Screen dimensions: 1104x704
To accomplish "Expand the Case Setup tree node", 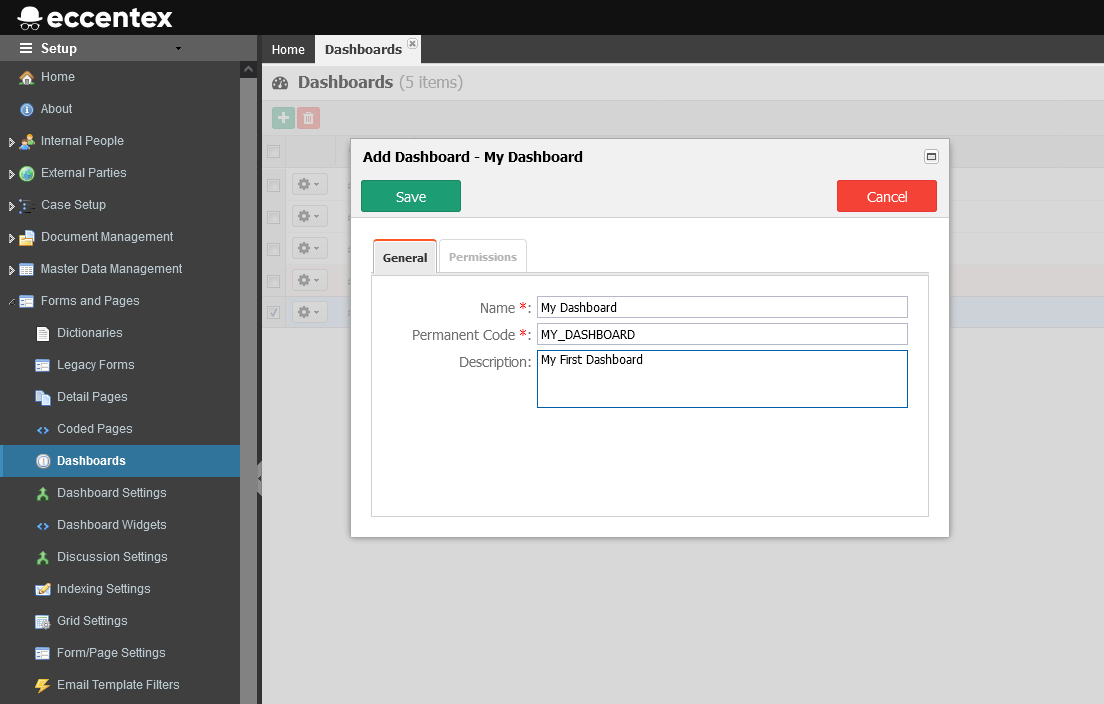I will (11, 206).
